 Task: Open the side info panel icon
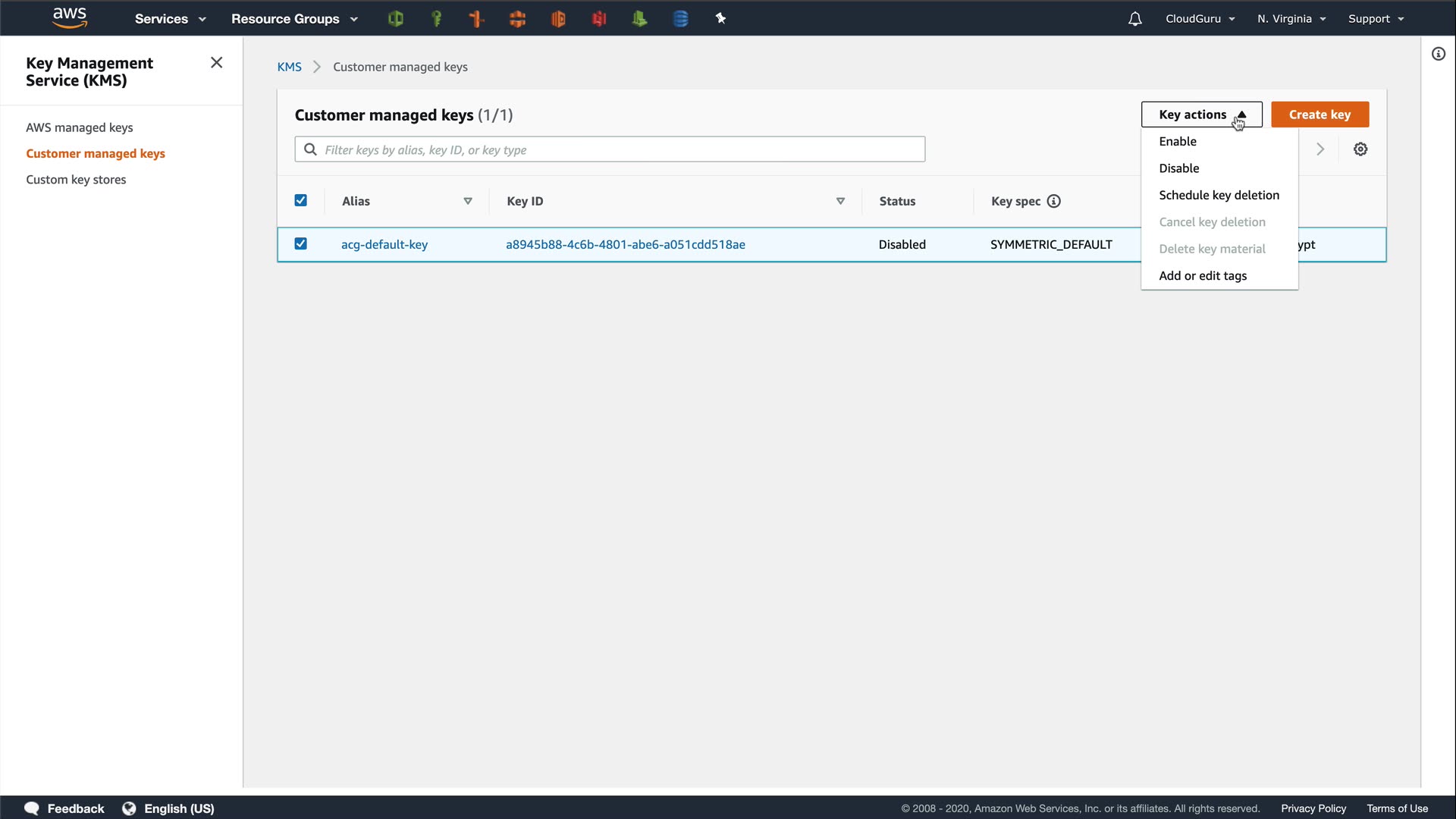tap(1438, 54)
